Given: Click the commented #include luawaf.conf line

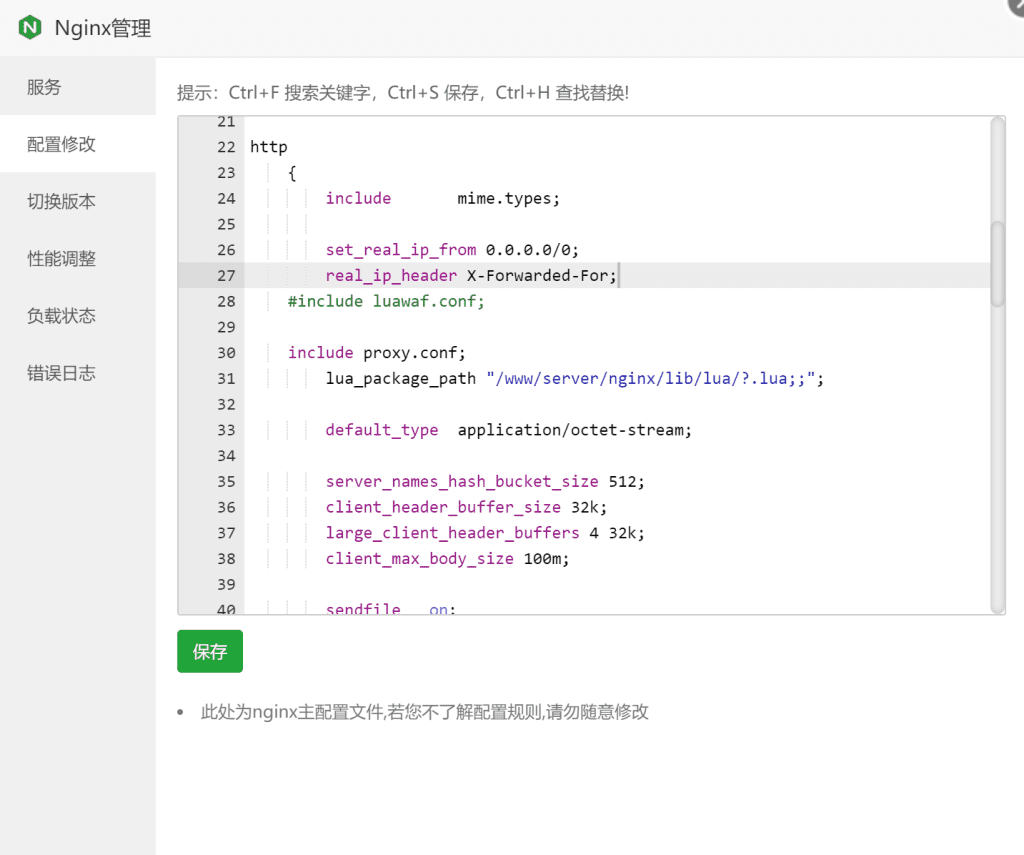Looking at the screenshot, I should point(385,301).
